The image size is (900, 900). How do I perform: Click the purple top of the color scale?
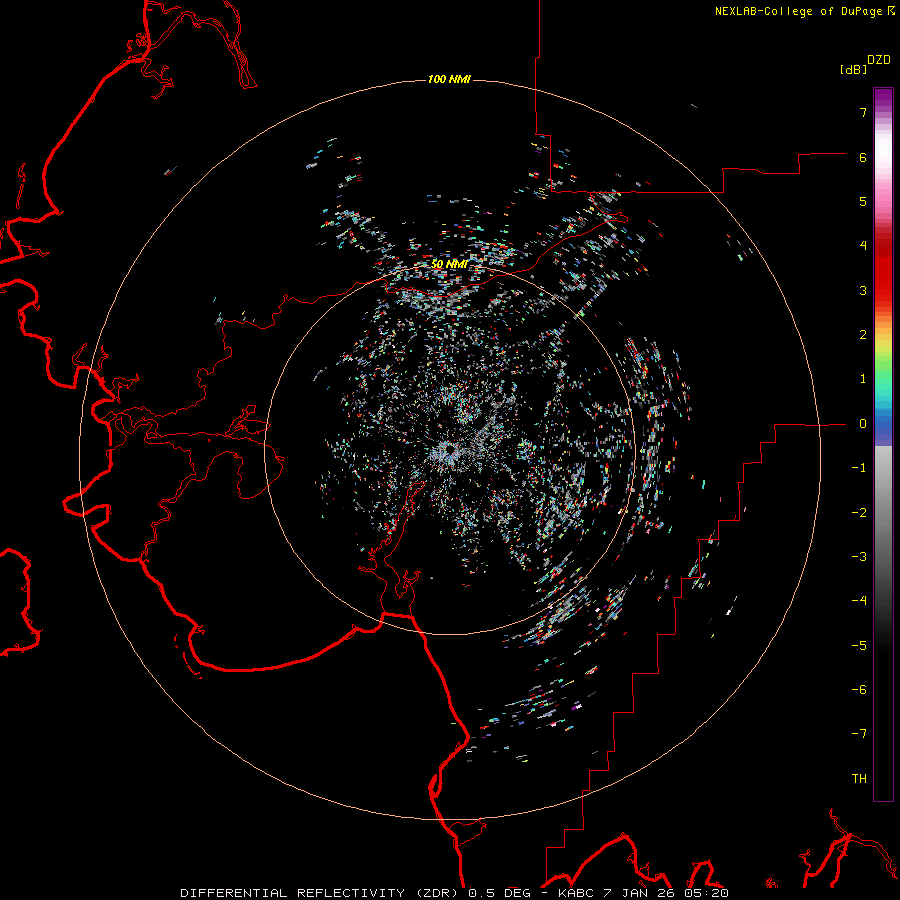pyautogui.click(x=883, y=98)
